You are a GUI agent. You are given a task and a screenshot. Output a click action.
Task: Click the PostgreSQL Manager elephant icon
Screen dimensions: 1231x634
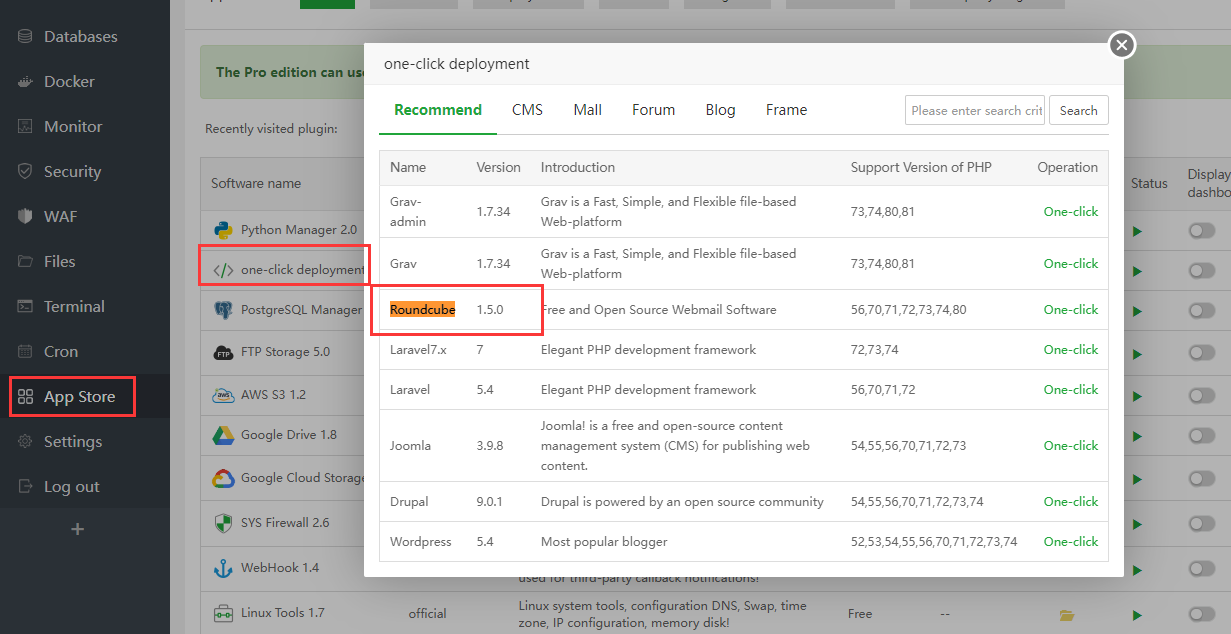(223, 310)
